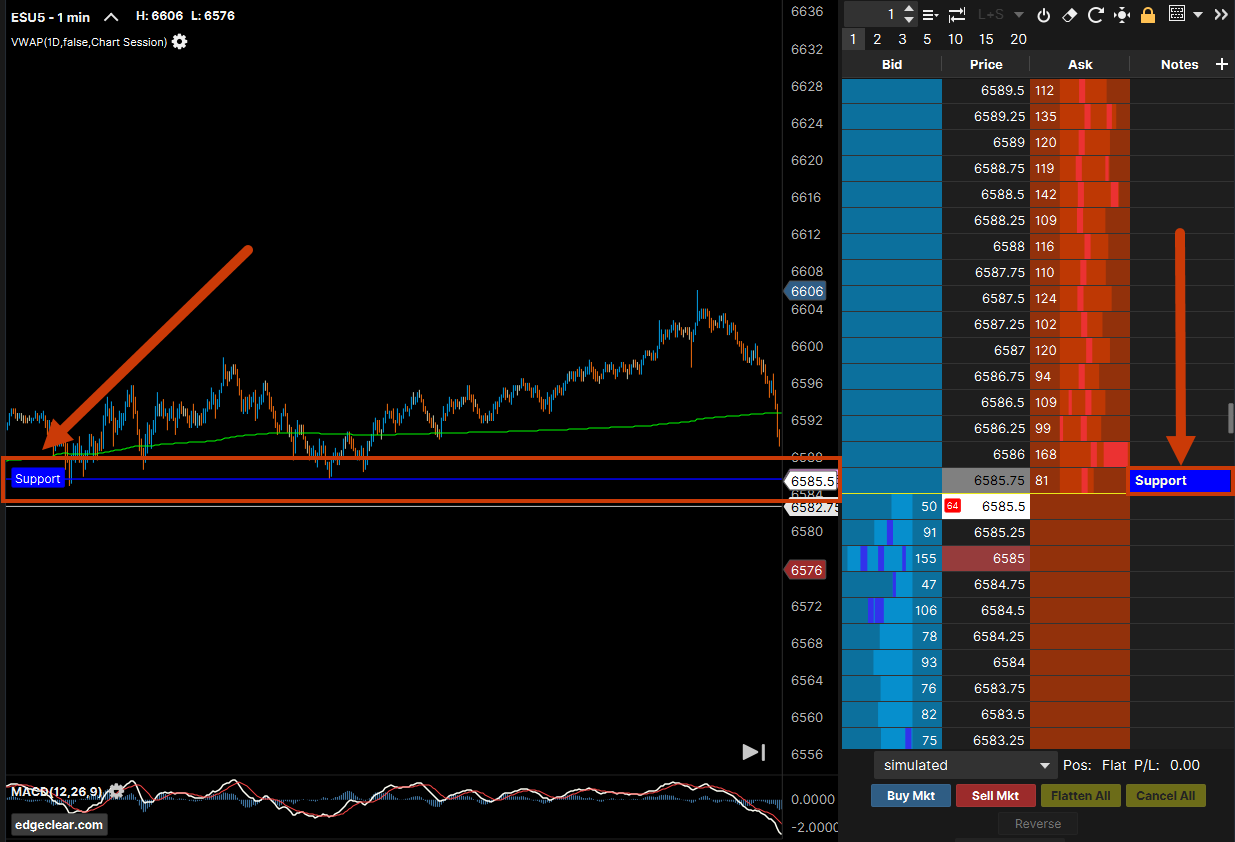Click the refresh arrow icon
This screenshot has height=842, width=1235.
[x=1095, y=15]
